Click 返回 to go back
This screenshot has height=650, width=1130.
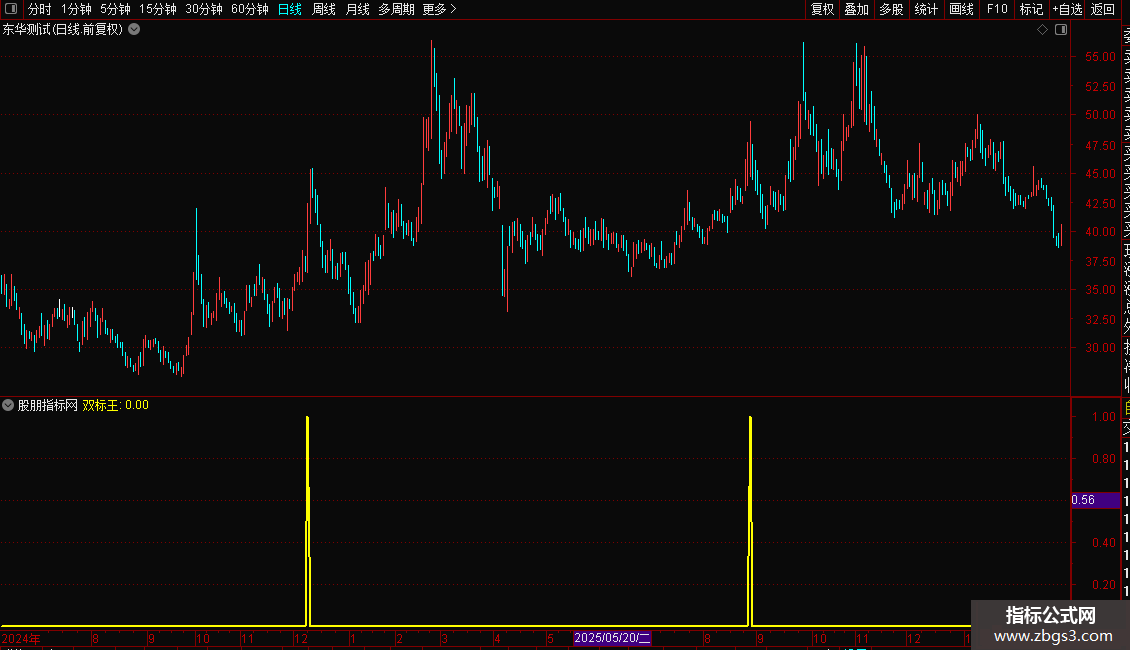pos(1103,9)
